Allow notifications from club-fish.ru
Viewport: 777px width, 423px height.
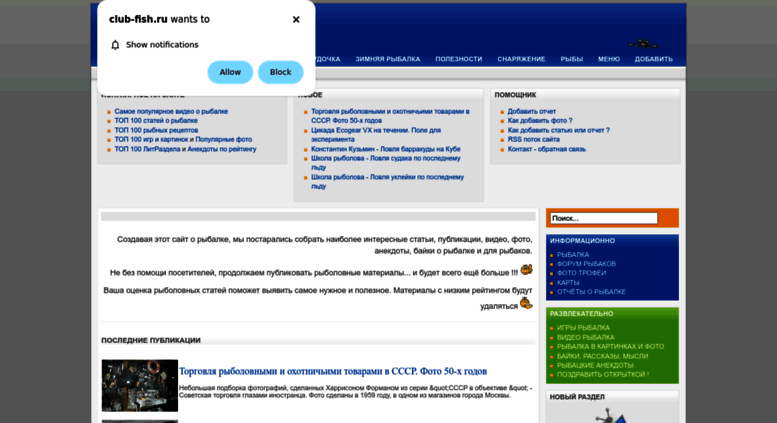tap(230, 72)
